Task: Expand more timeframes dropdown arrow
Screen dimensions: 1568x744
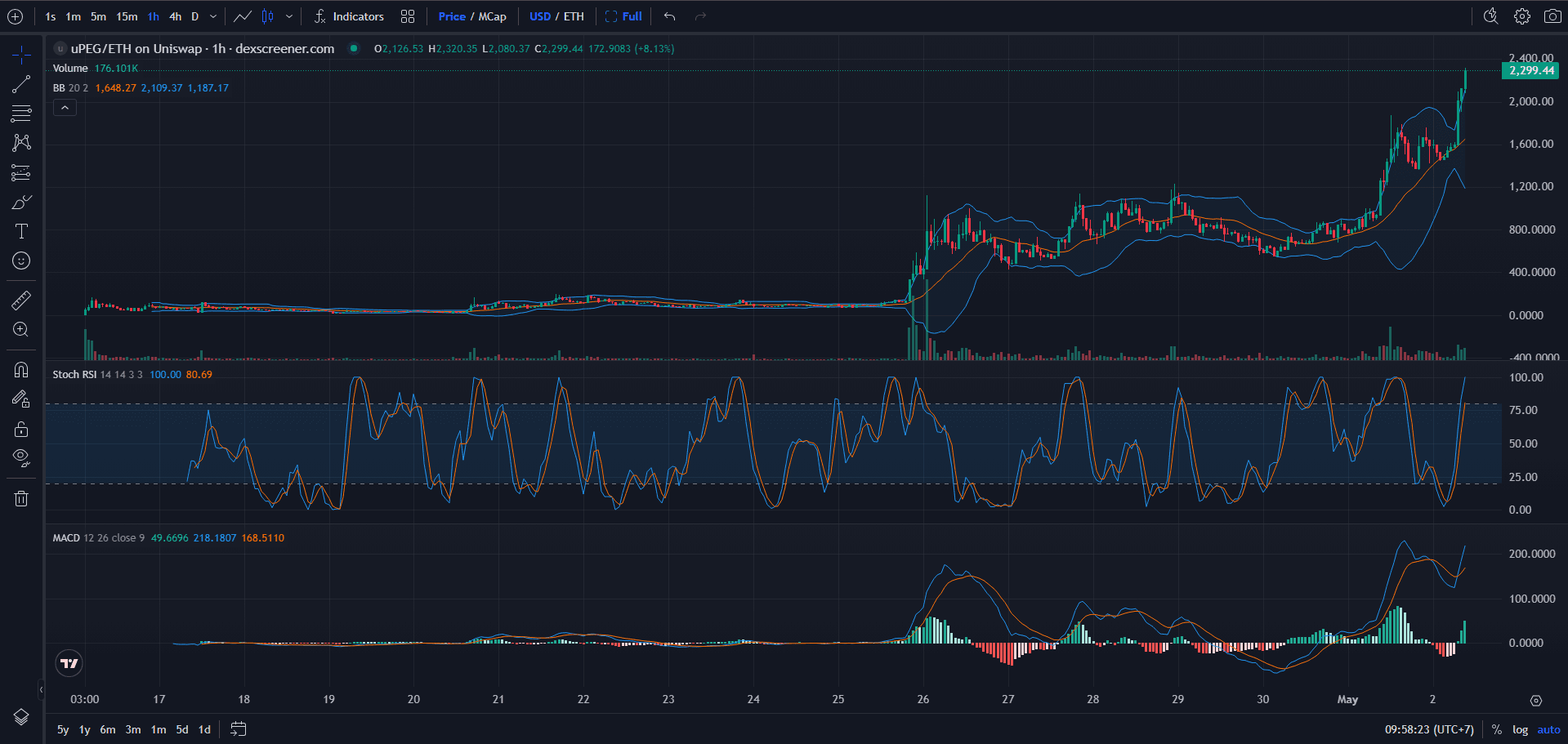Action: (213, 16)
